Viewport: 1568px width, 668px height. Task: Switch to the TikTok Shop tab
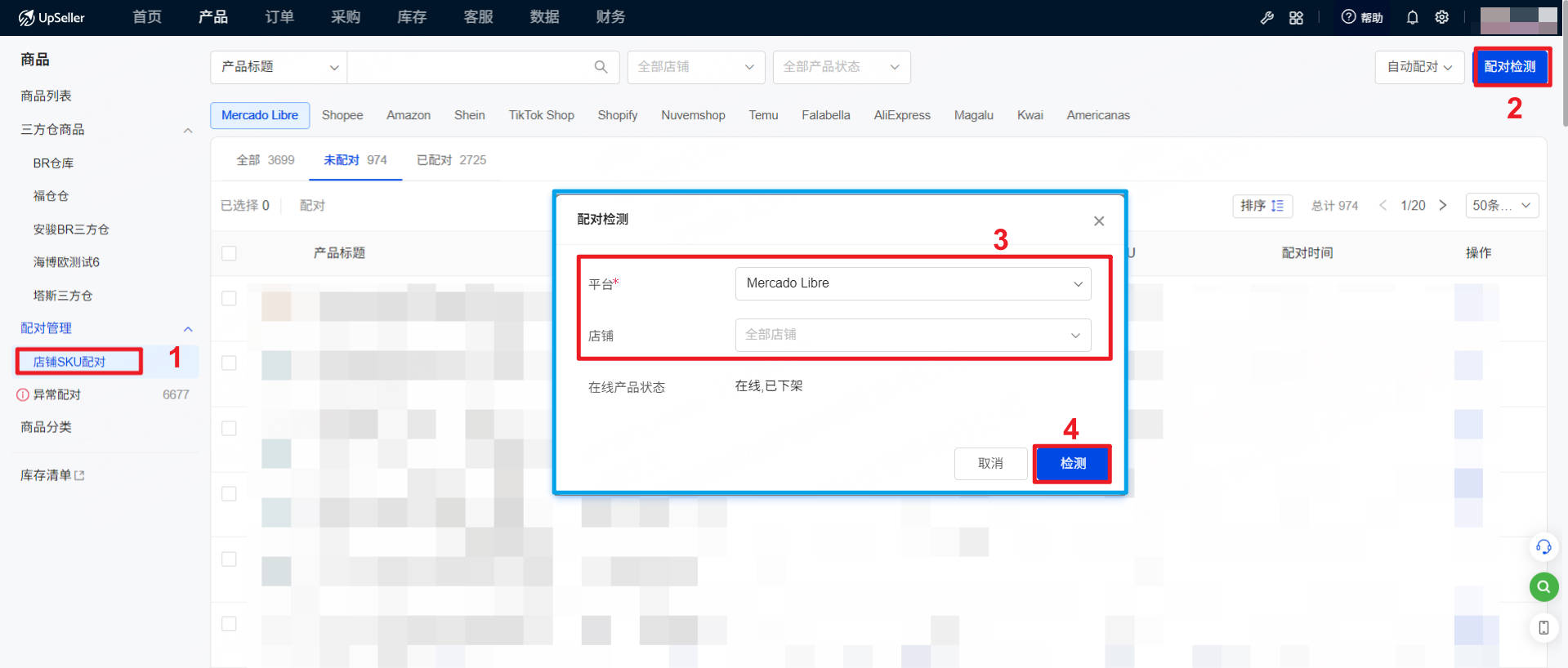541,115
